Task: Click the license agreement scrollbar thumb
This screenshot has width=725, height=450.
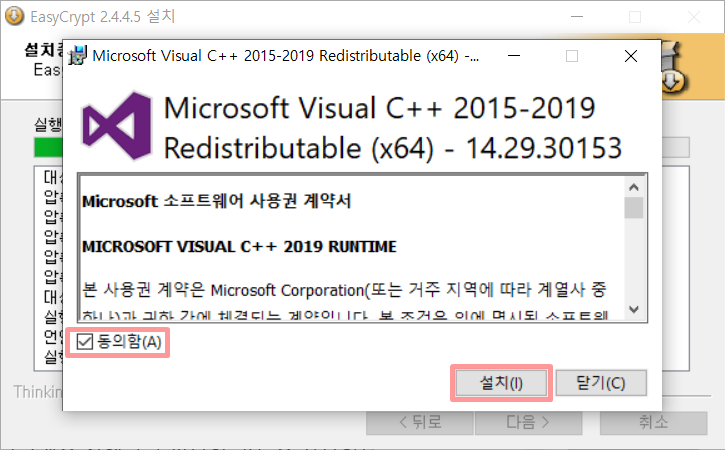Action: coord(634,208)
